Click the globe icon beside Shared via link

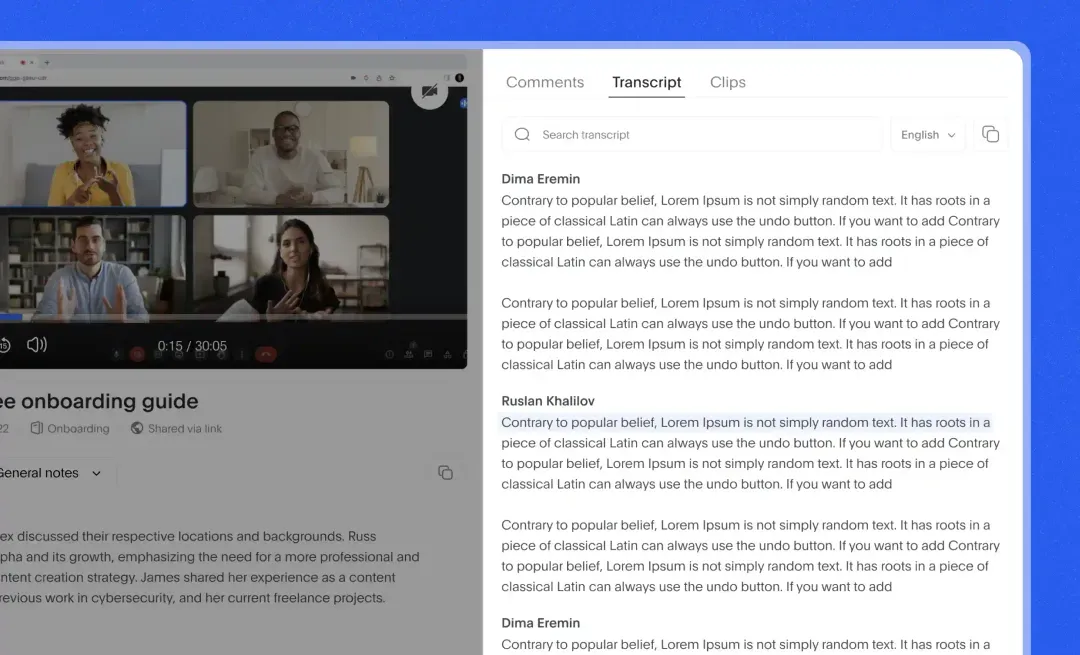click(x=137, y=428)
